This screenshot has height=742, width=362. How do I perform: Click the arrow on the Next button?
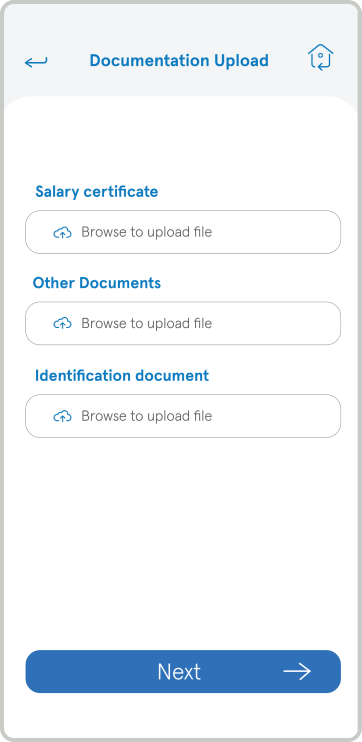coord(297,671)
